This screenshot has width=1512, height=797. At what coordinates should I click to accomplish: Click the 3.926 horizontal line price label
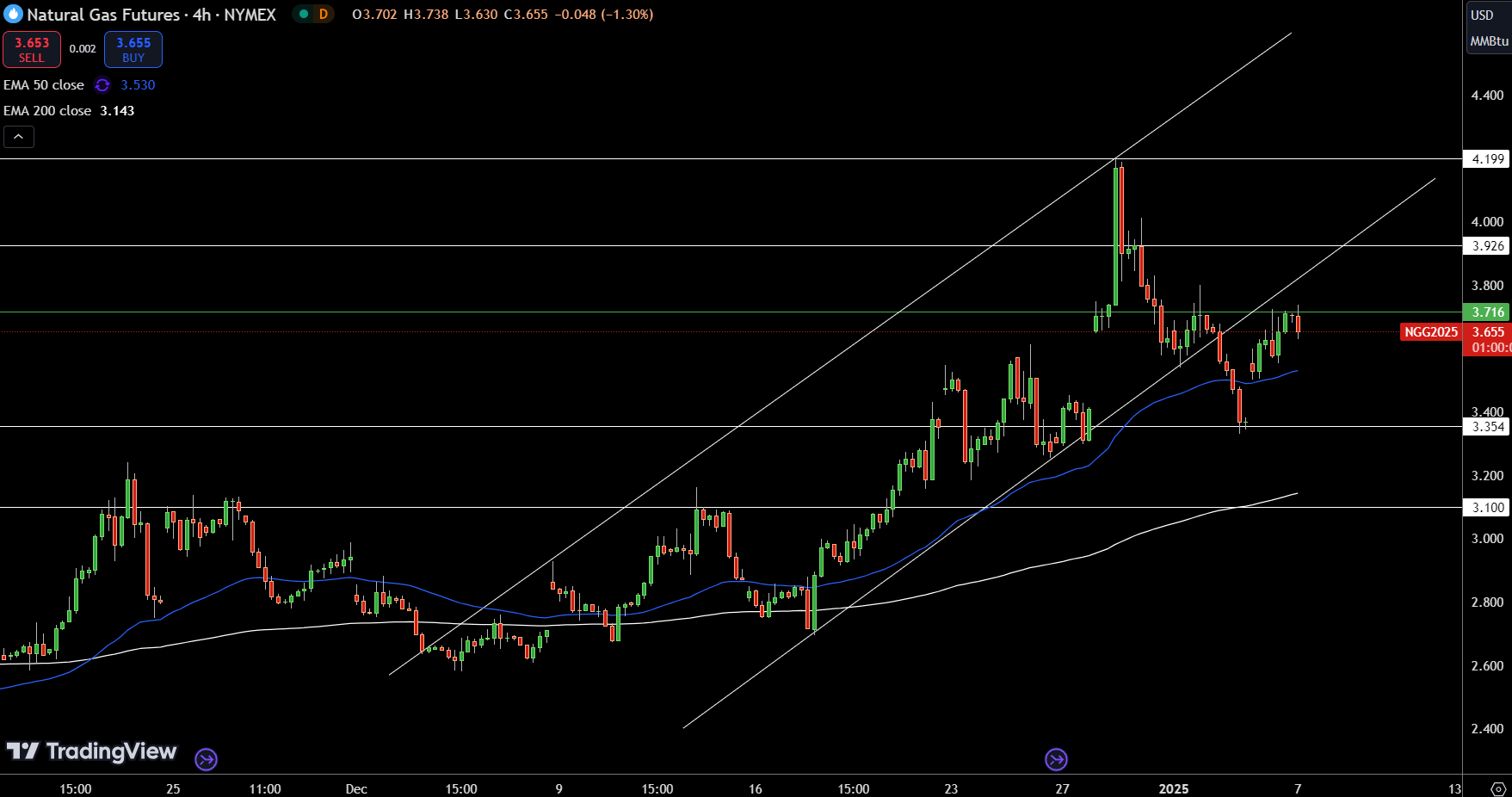[1487, 246]
